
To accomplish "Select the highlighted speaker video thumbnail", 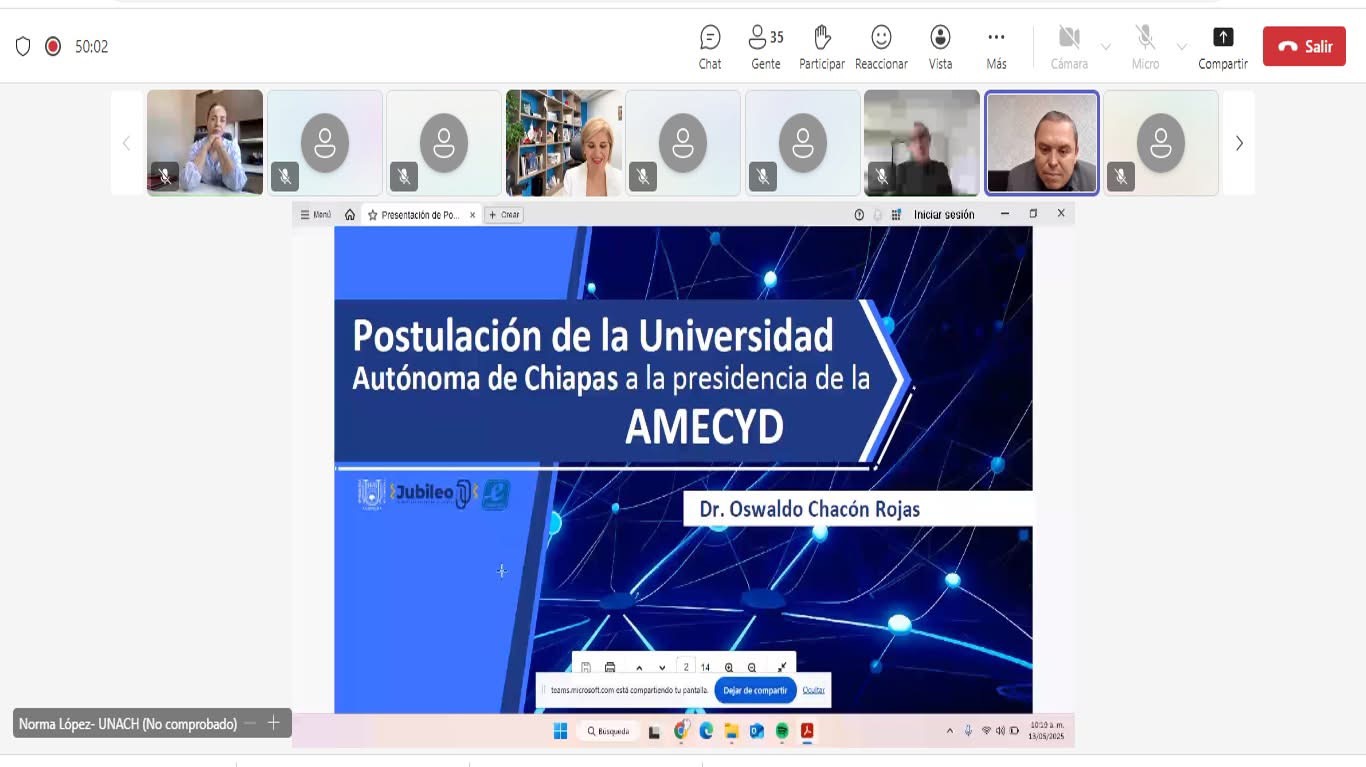I will (x=1041, y=143).
